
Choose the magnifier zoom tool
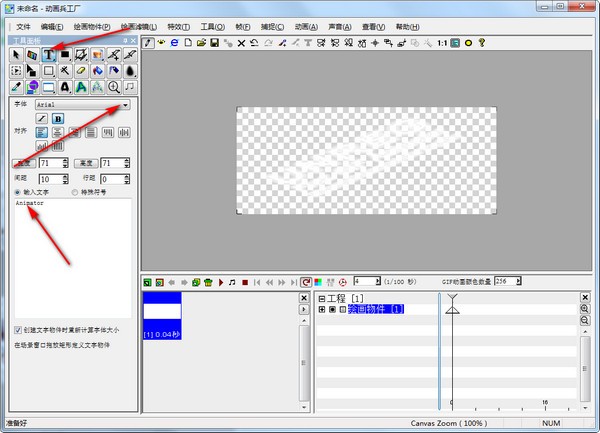113,88
